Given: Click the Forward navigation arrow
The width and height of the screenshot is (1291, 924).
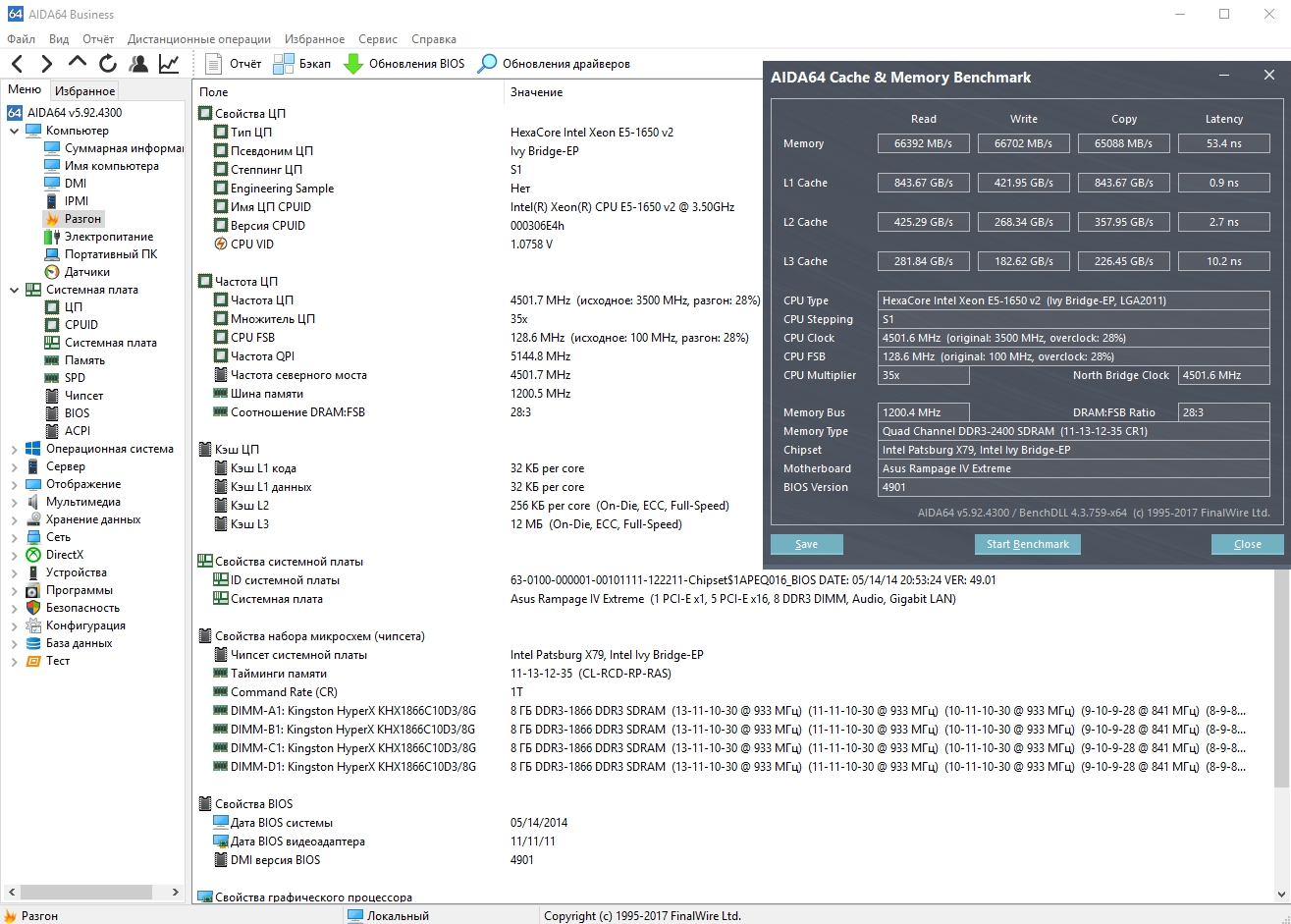Looking at the screenshot, I should (x=46, y=64).
